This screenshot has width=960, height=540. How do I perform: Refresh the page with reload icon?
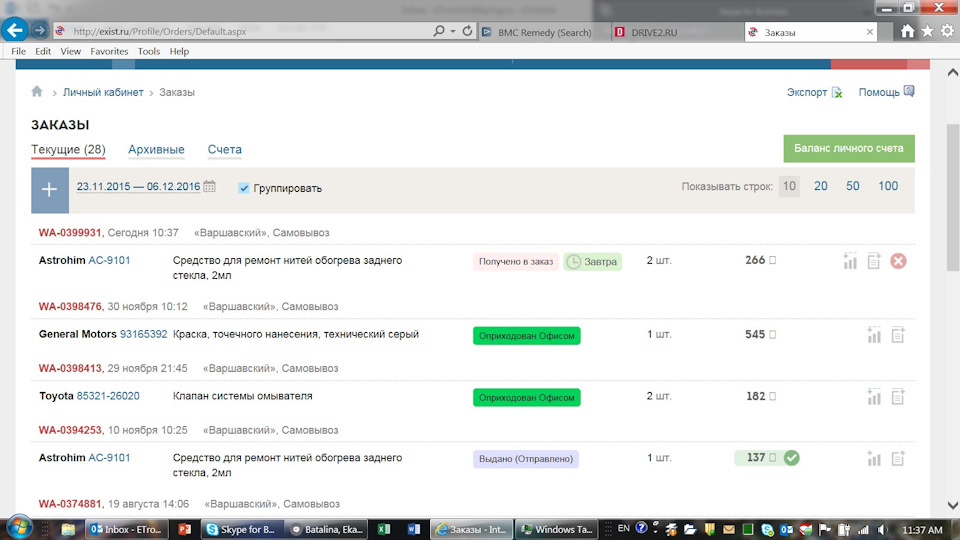[467, 31]
